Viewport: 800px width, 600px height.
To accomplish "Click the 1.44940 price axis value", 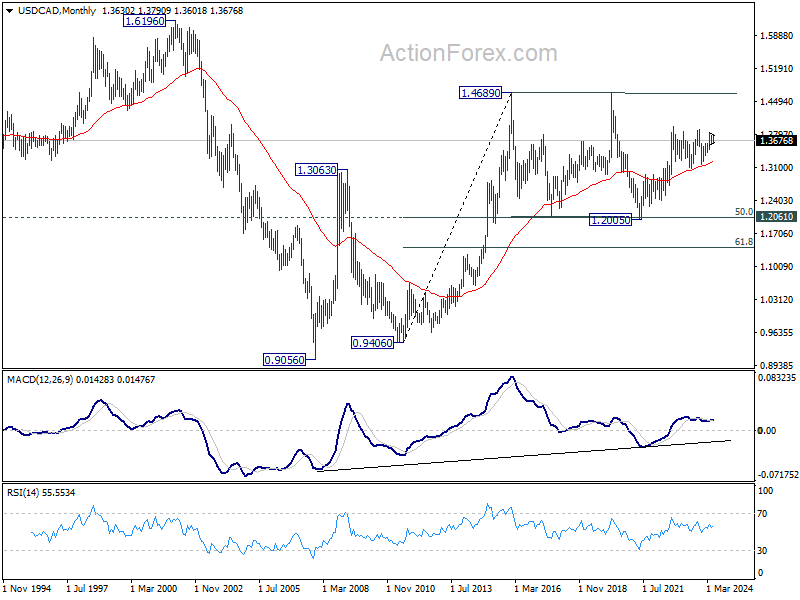I will point(777,102).
